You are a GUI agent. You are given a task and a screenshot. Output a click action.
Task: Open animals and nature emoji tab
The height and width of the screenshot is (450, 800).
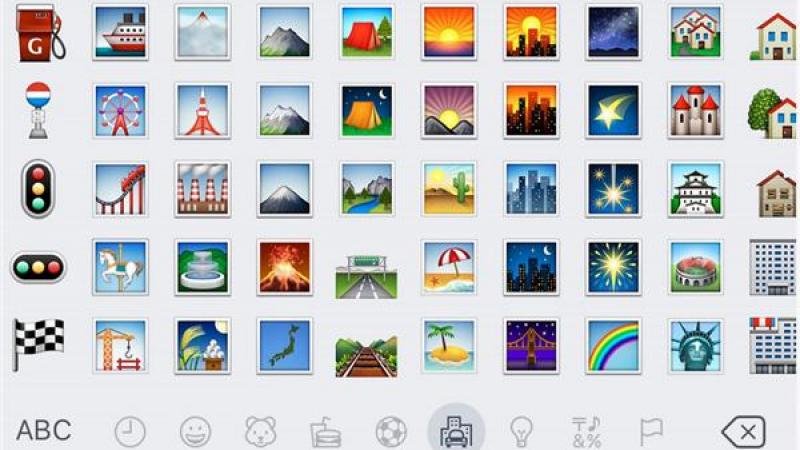click(261, 432)
